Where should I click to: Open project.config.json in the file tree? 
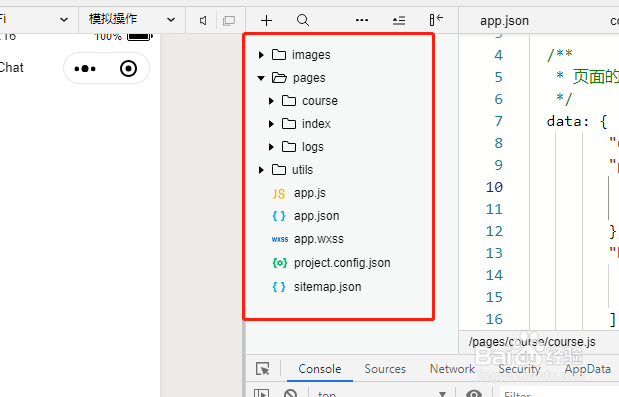tap(342, 263)
